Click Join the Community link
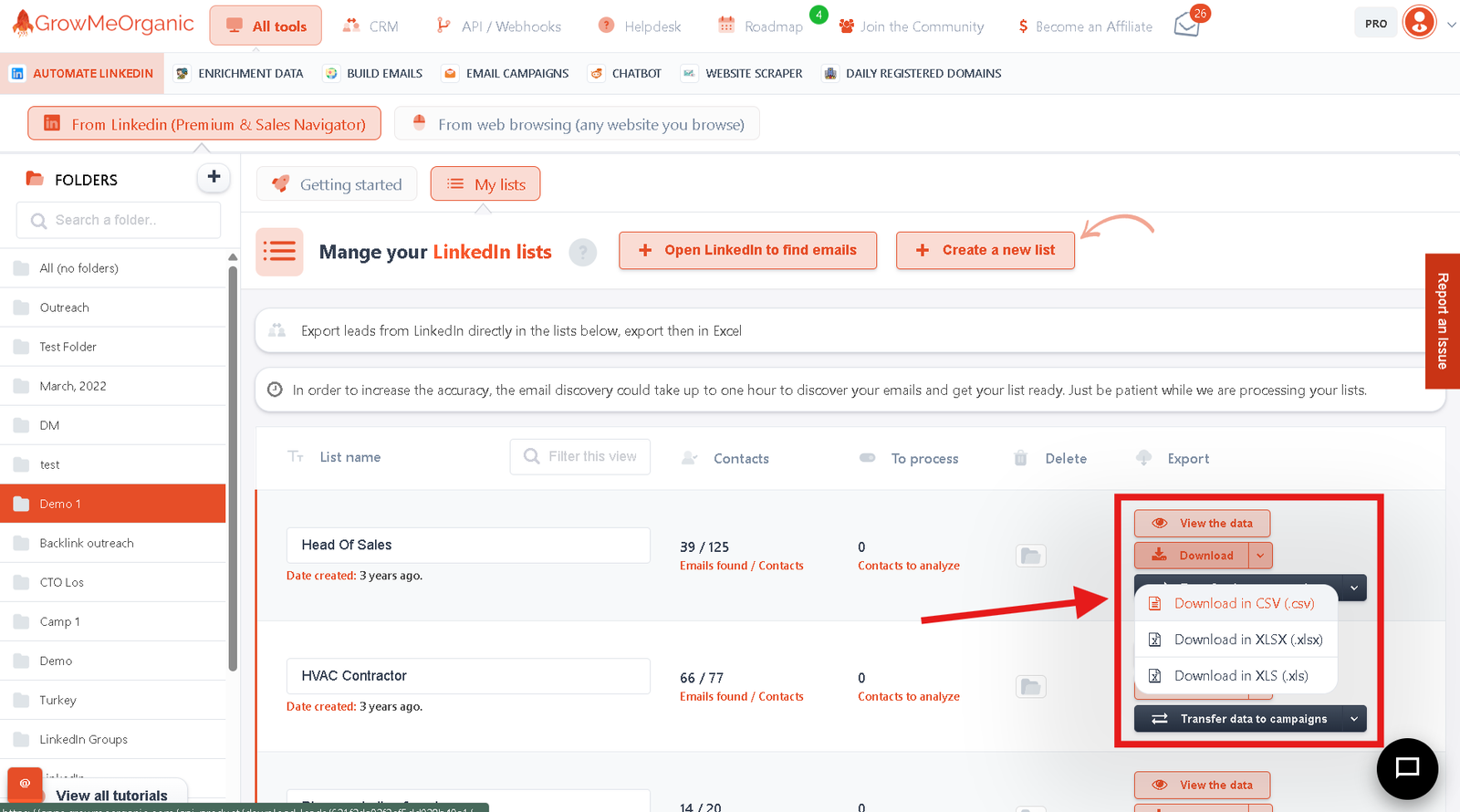 point(912,26)
